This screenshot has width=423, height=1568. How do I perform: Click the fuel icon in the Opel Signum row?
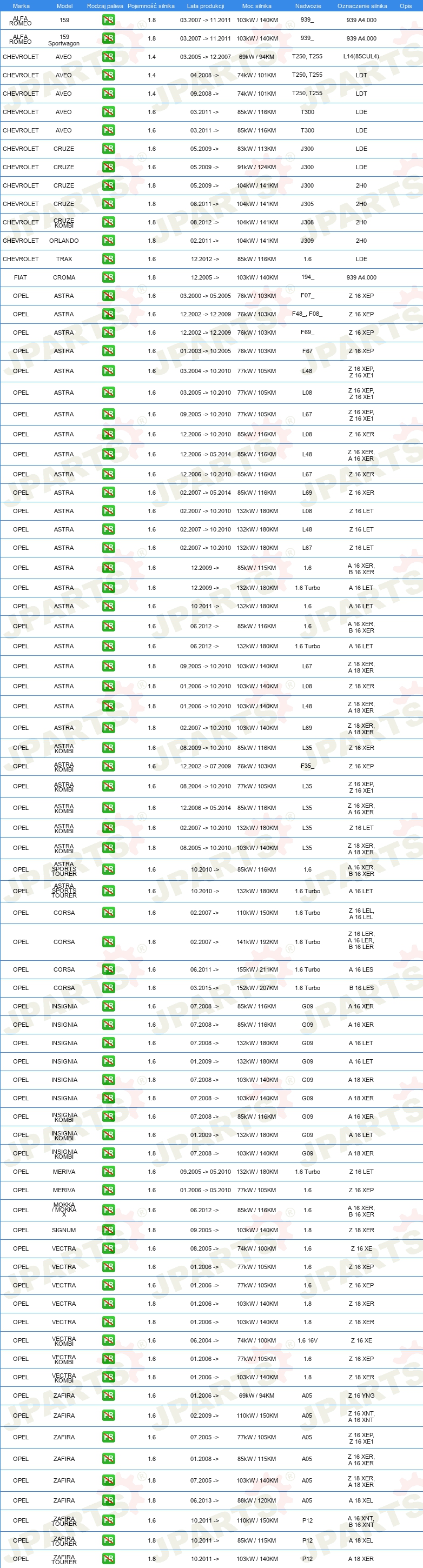pyautogui.click(x=108, y=1230)
